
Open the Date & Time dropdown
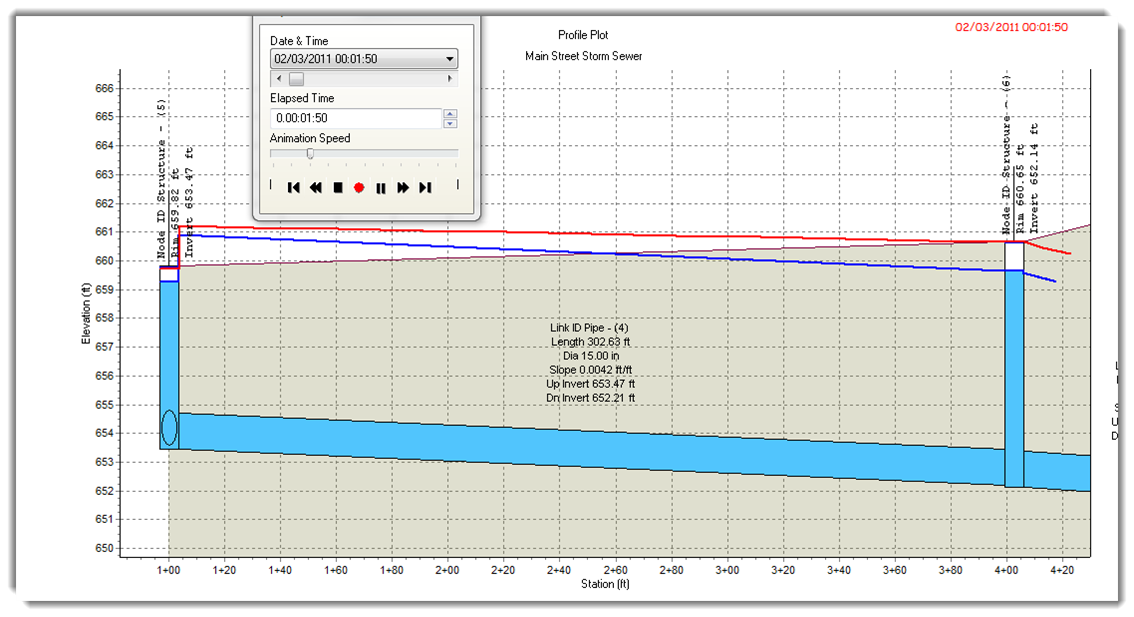(x=450, y=59)
